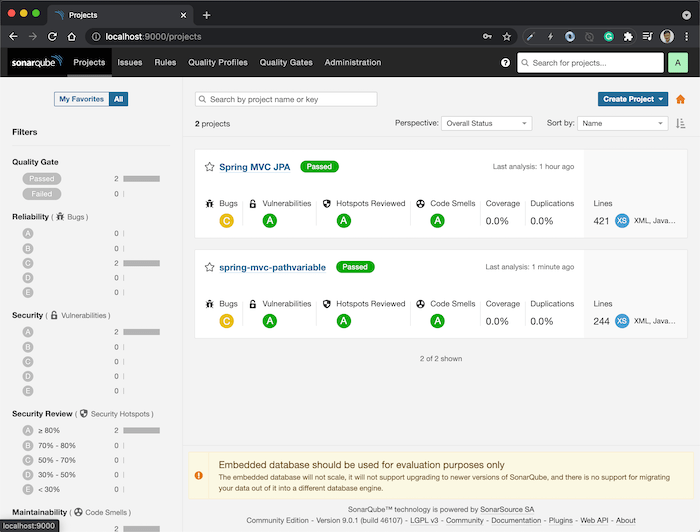
Task: Filter by Quality Gate Passed
Action: [x=42, y=179]
